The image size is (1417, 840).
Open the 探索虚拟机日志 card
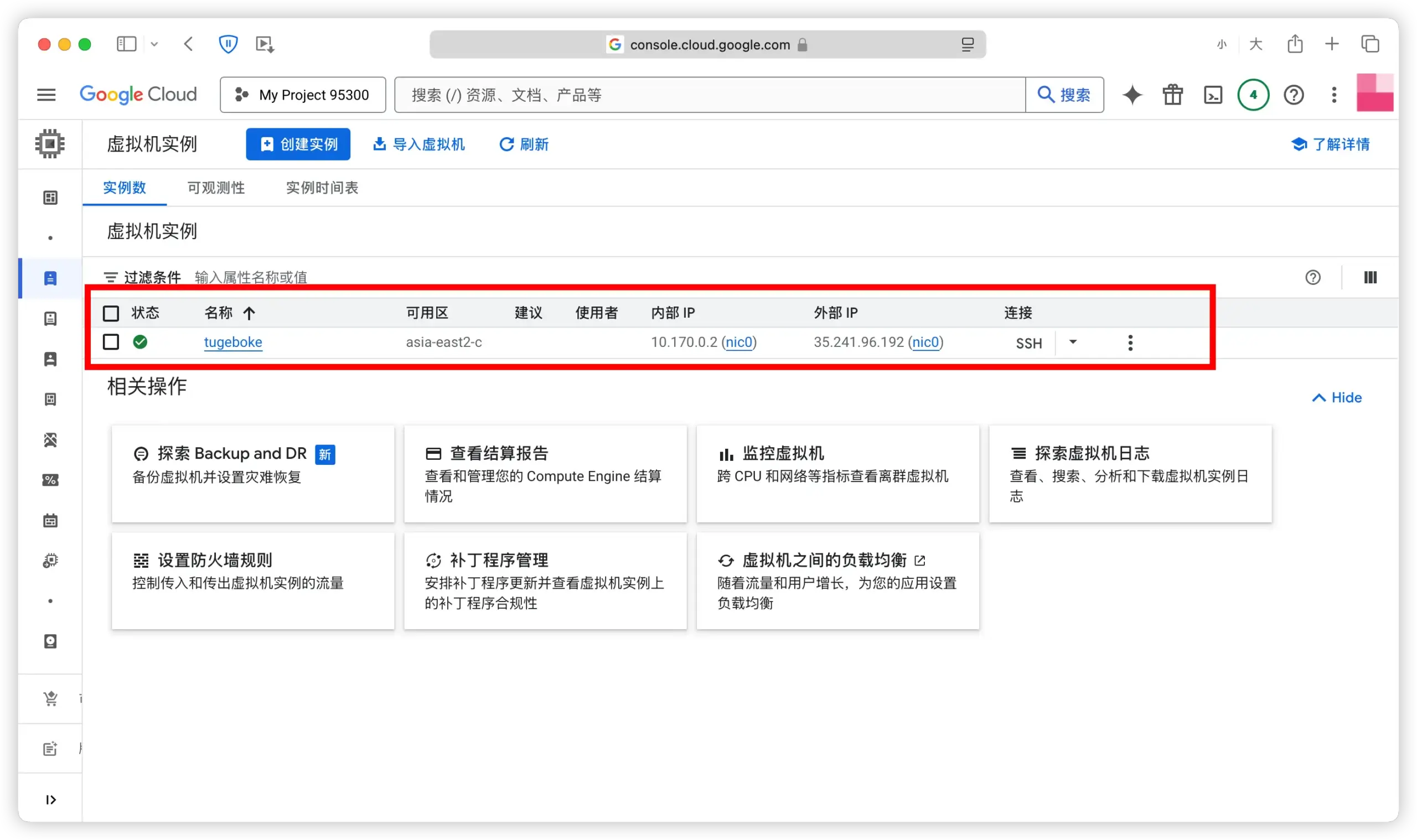1130,474
